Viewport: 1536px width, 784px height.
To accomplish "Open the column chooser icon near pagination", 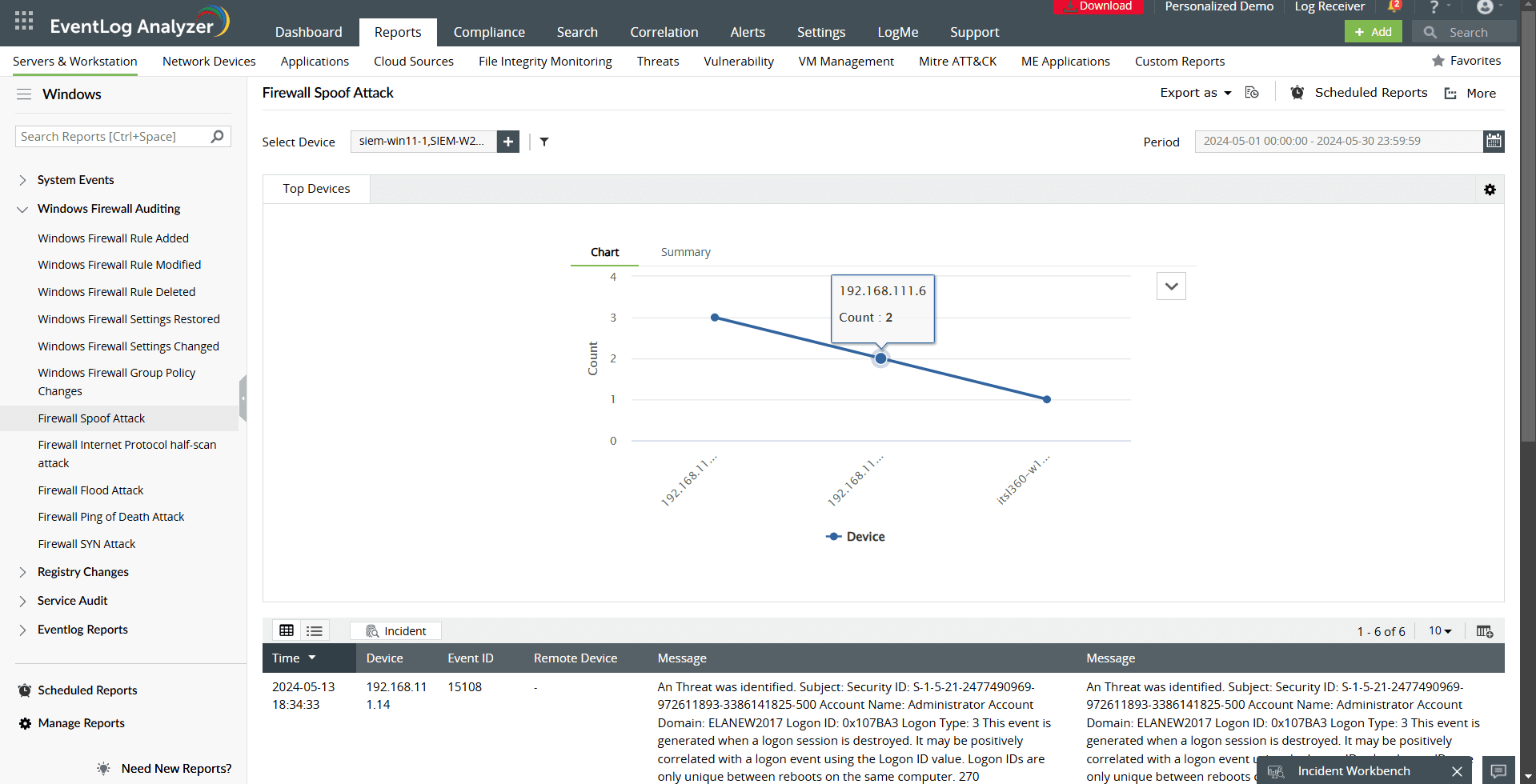I will 1485,631.
